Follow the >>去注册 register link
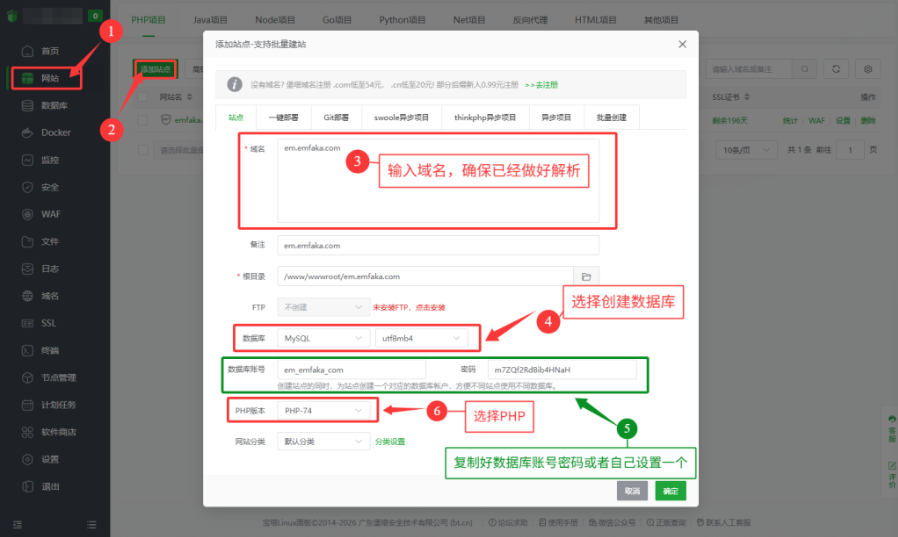 coord(541,85)
